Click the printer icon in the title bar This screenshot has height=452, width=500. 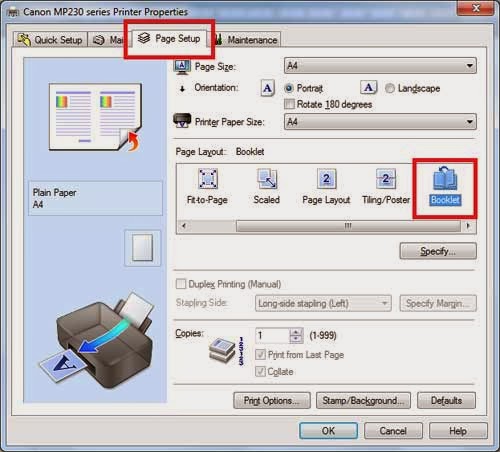click(13, 12)
